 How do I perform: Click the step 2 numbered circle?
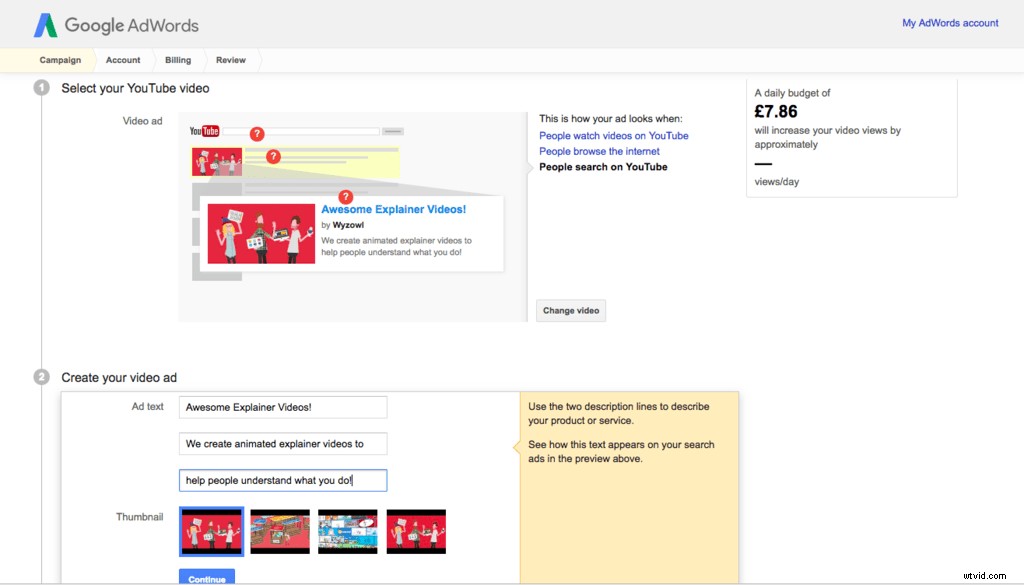pyautogui.click(x=41, y=377)
